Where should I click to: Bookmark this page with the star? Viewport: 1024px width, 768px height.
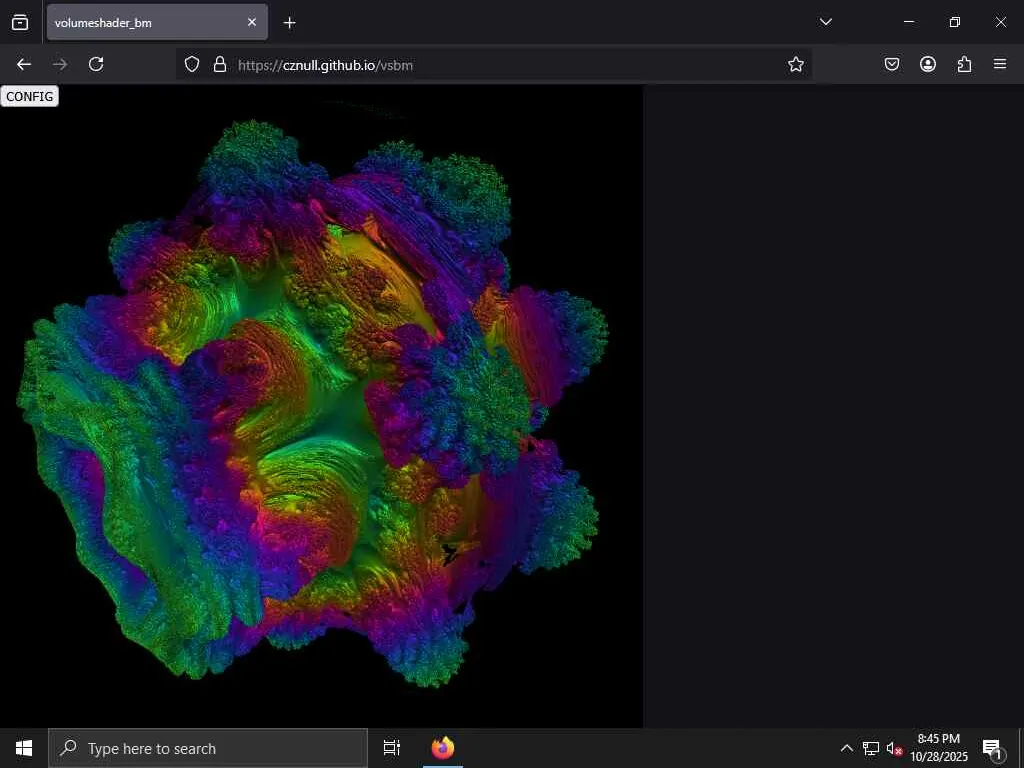795,65
